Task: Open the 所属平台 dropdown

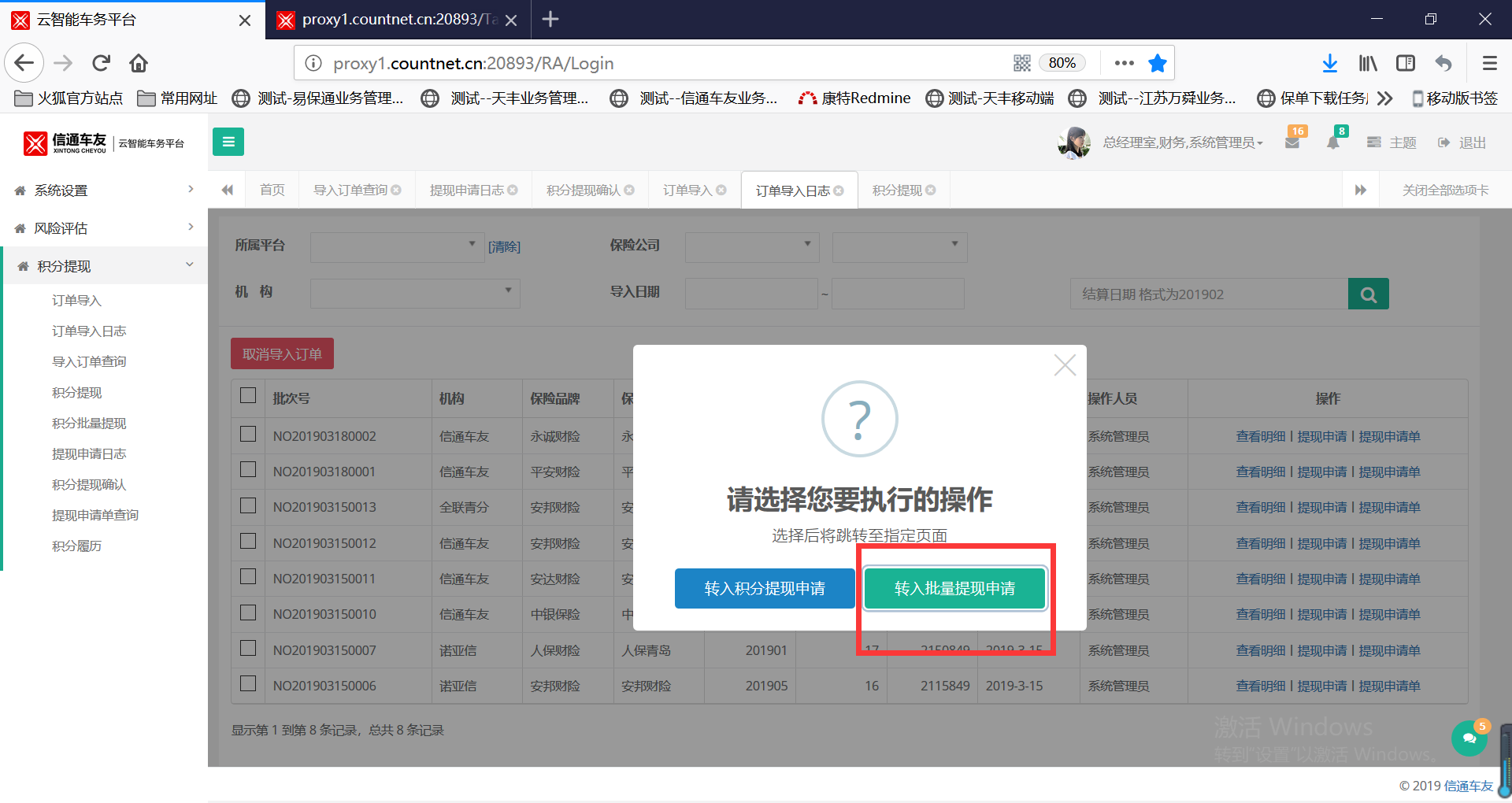Action: pyautogui.click(x=396, y=246)
